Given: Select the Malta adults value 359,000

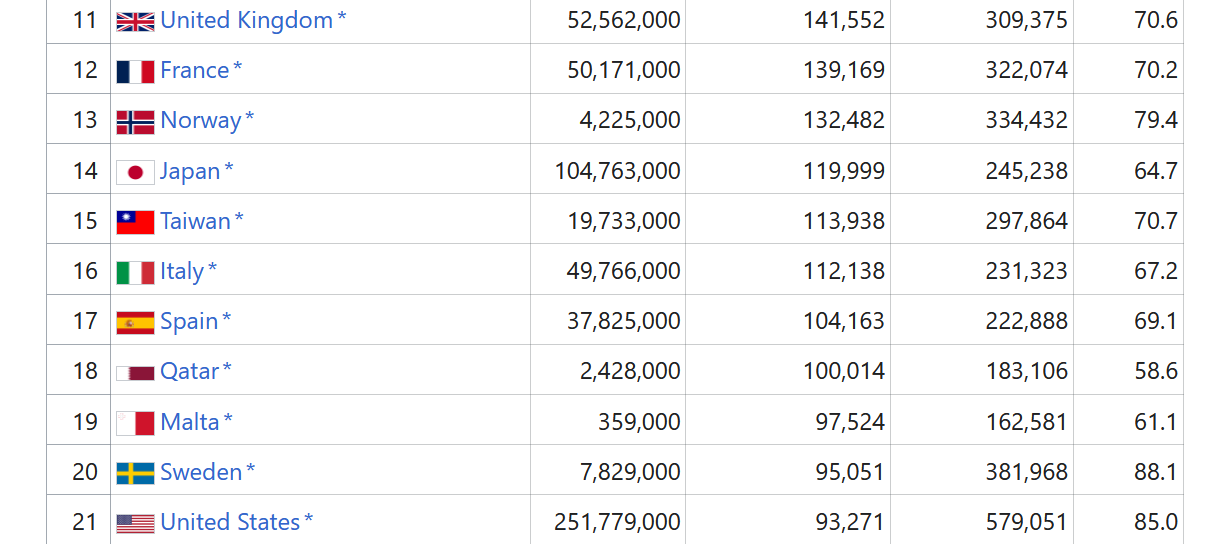Looking at the screenshot, I should click(x=639, y=421).
